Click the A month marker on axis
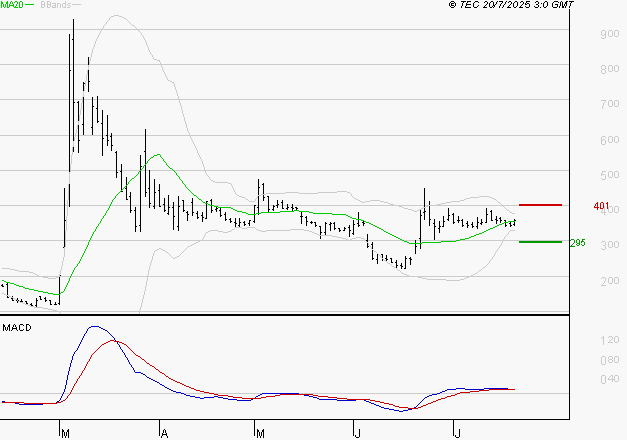This screenshot has height=440, width=627. click(x=164, y=433)
